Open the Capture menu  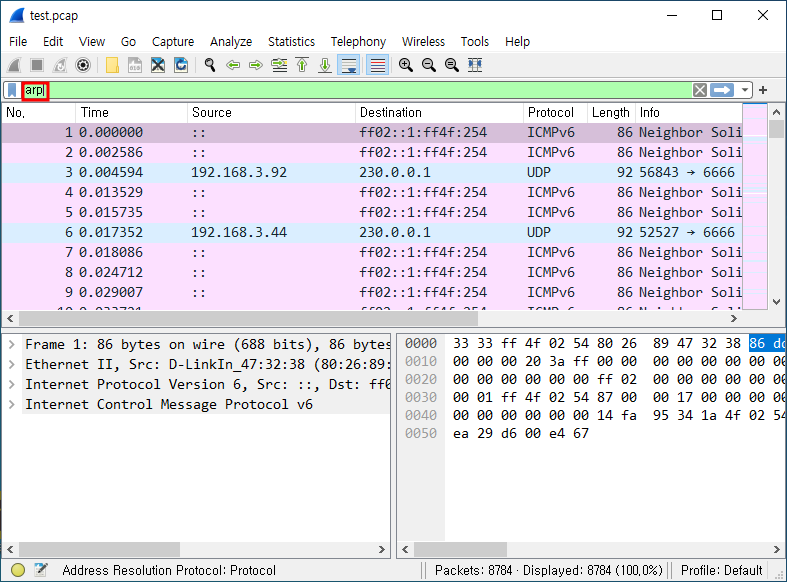pos(173,42)
